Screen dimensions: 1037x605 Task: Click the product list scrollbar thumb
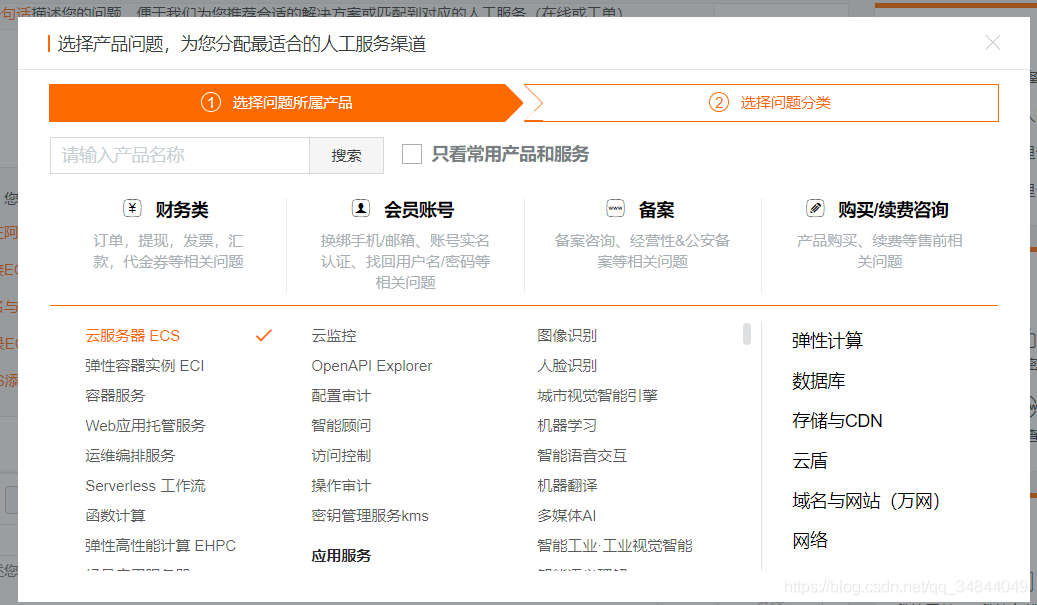(x=747, y=334)
